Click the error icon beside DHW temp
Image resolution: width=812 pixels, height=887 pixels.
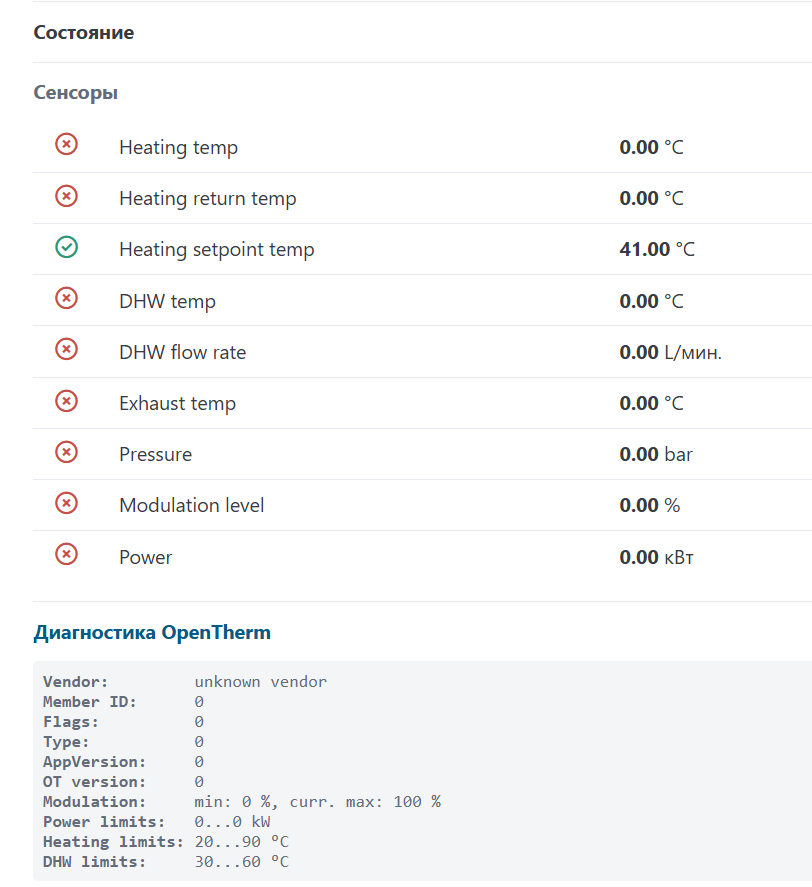66,298
